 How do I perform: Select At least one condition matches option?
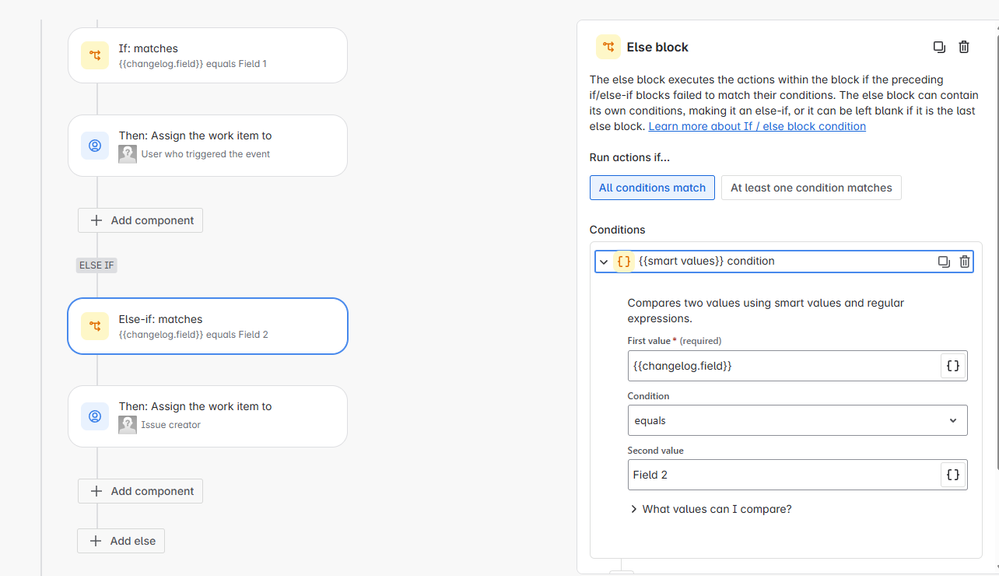pyautogui.click(x=811, y=188)
